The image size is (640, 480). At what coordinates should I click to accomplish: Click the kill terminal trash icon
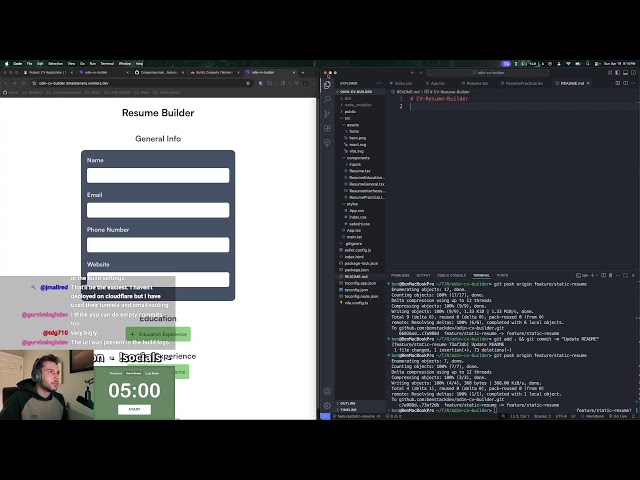(611, 276)
